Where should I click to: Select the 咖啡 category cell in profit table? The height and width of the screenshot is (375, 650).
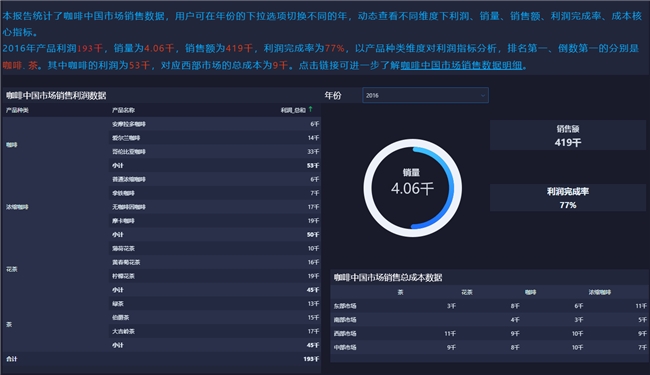pos(55,145)
